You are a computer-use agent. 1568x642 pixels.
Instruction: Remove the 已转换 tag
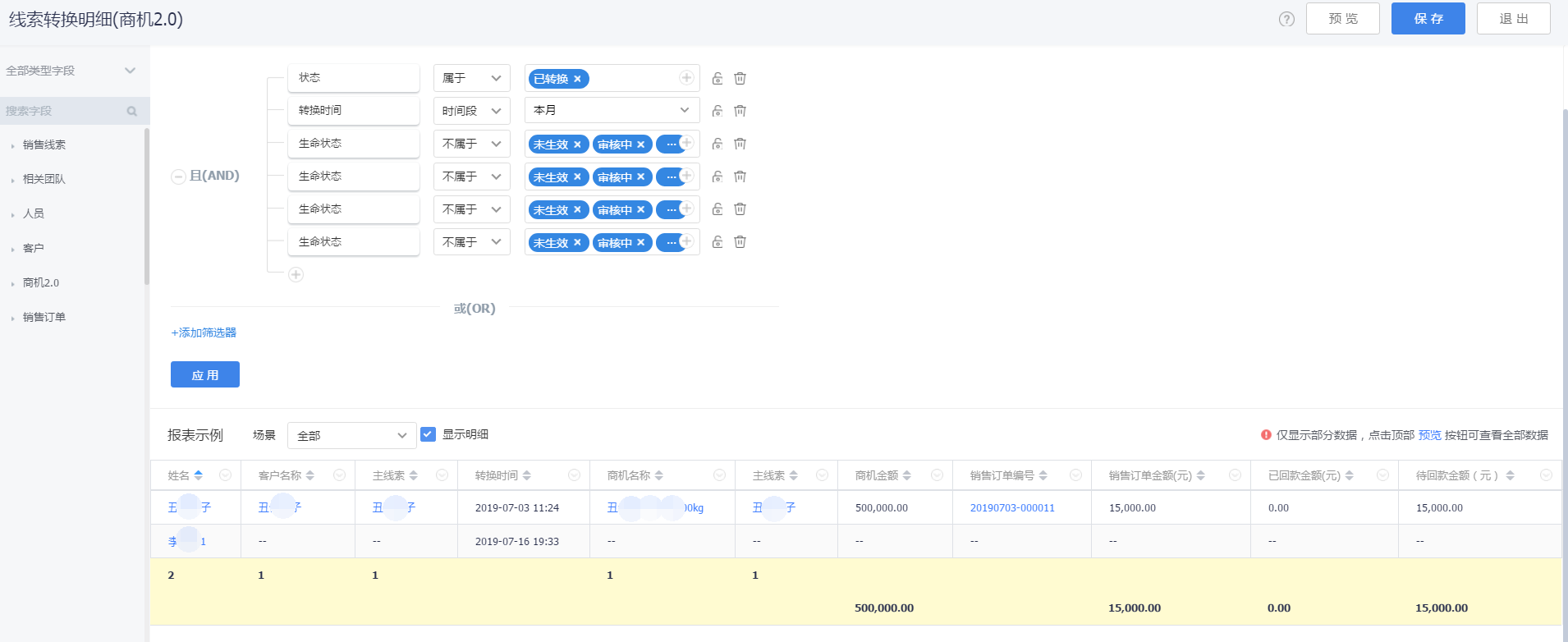[x=577, y=79]
